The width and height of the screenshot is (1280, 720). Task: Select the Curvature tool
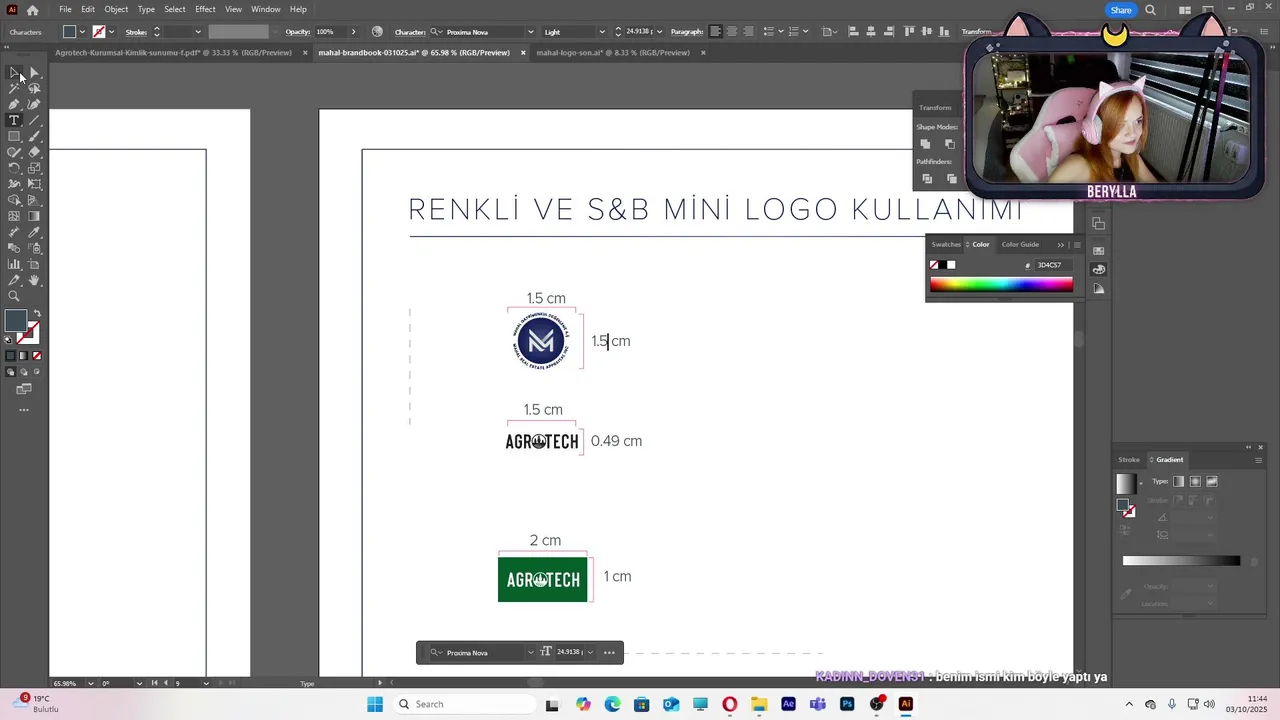point(34,105)
